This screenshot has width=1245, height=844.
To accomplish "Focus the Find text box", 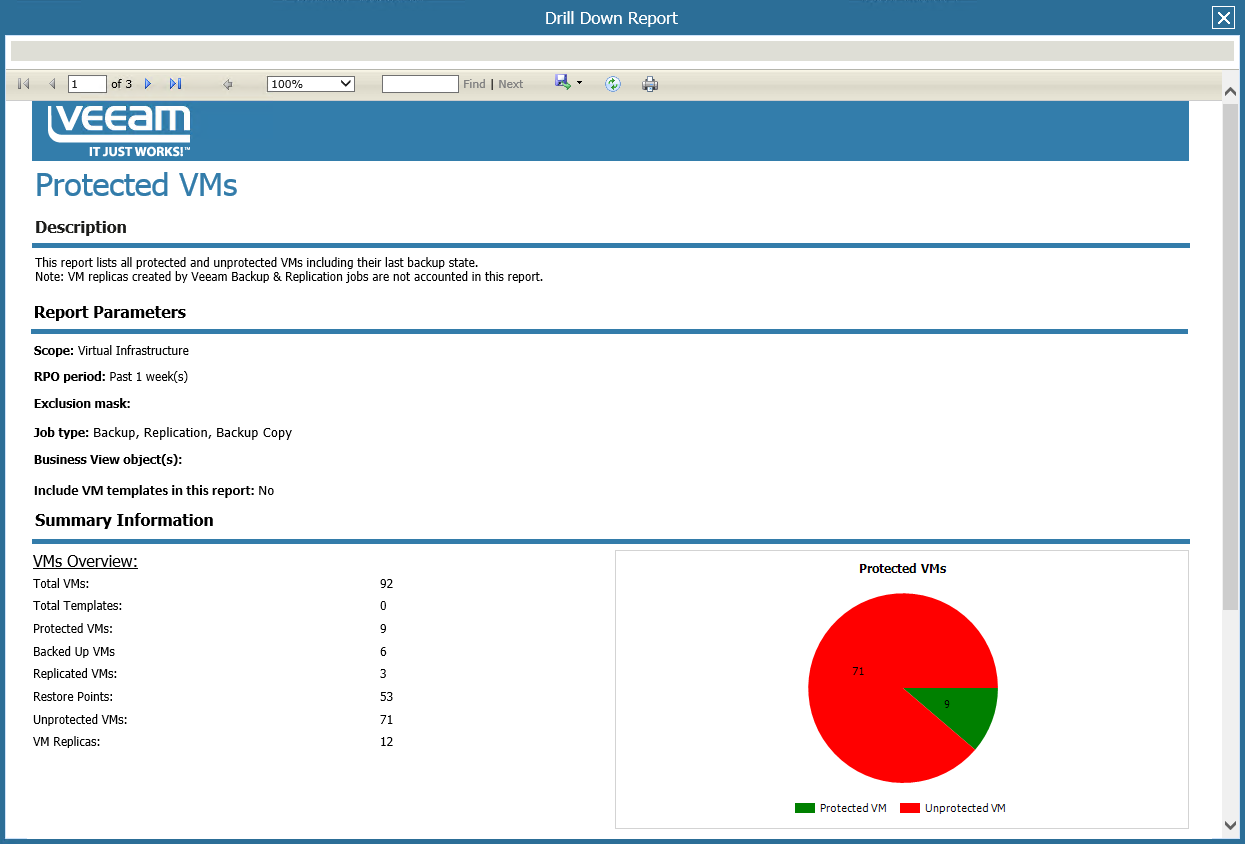I will [x=420, y=84].
